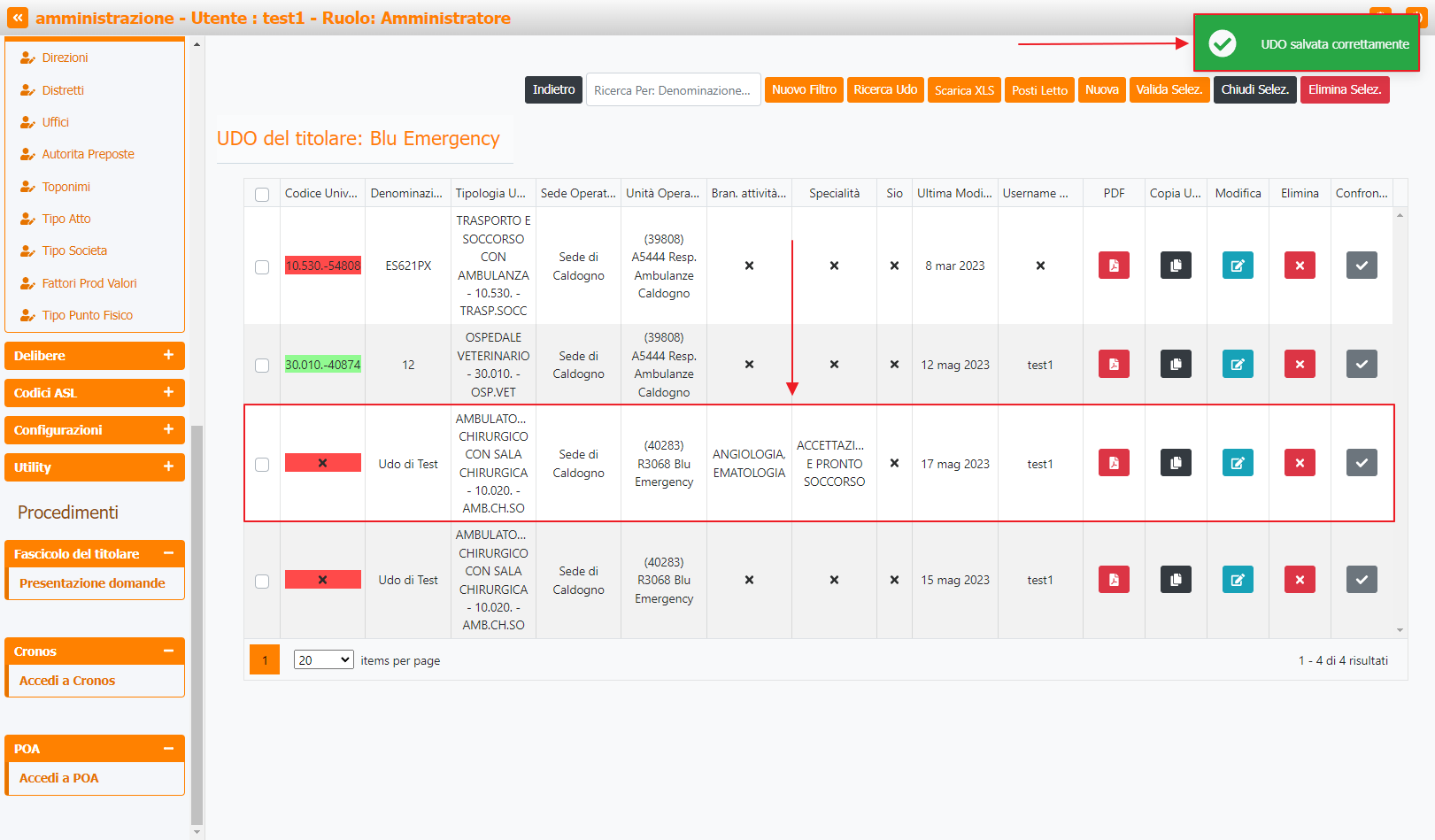Open the items per page dropdown
The image size is (1435, 840).
(x=323, y=659)
